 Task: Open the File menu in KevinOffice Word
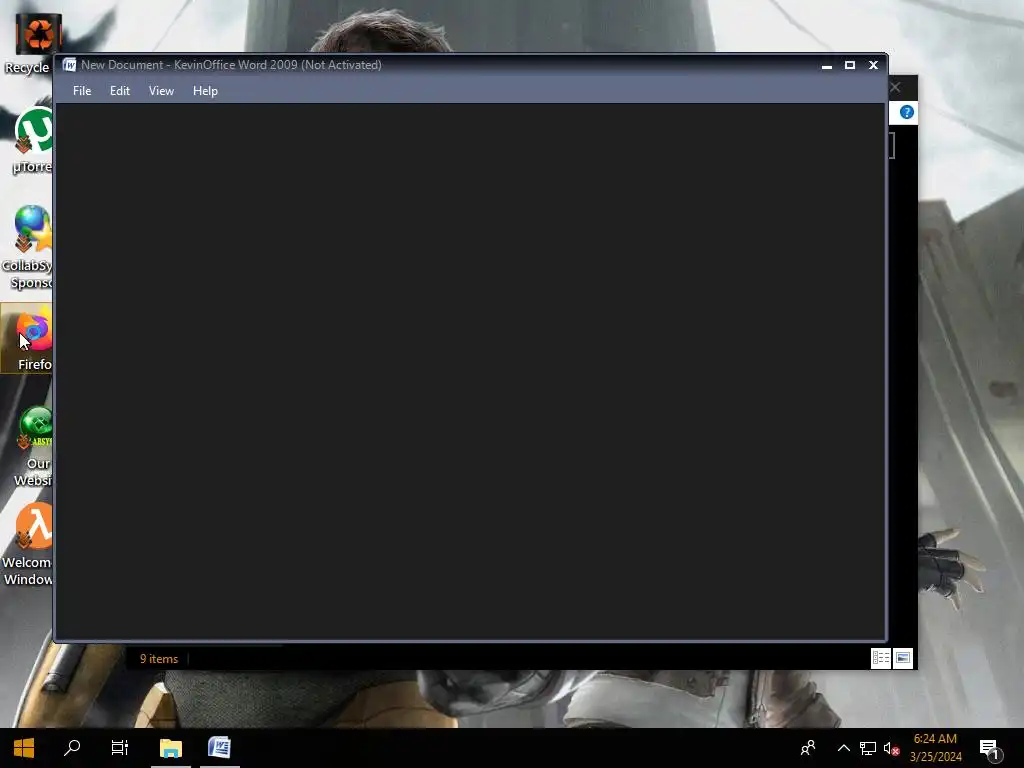[82, 91]
